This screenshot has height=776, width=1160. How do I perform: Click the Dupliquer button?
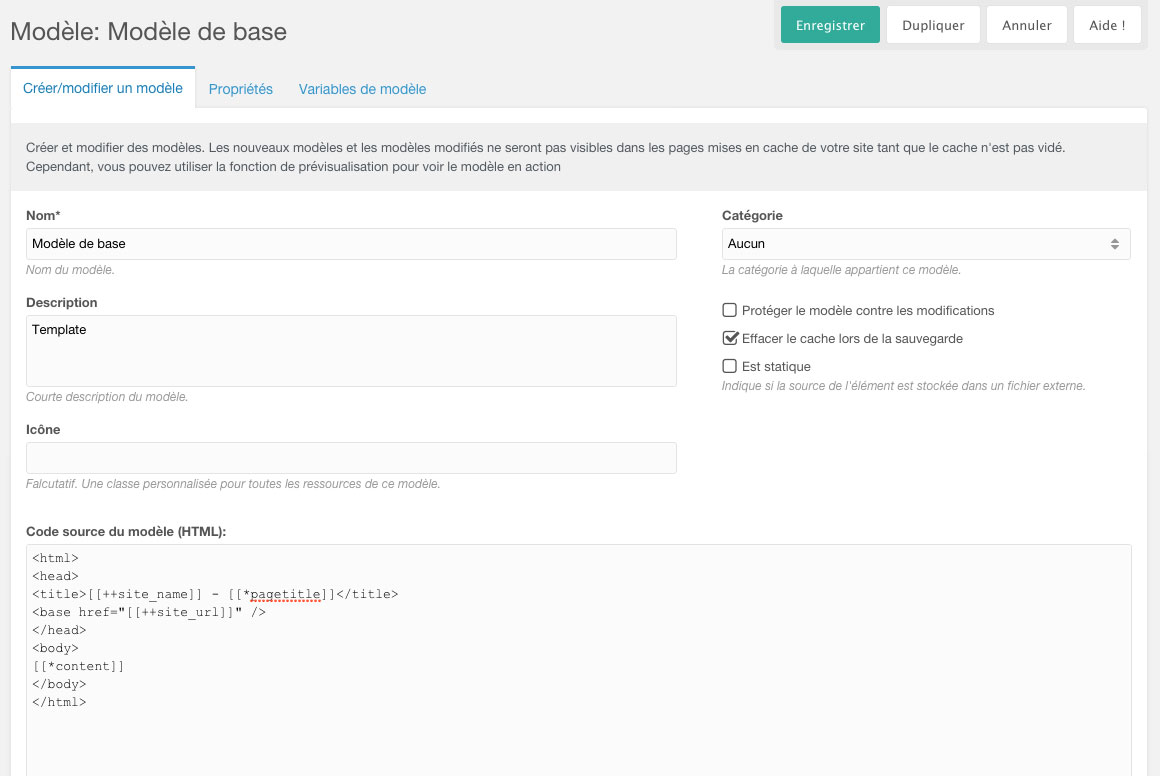pos(933,25)
